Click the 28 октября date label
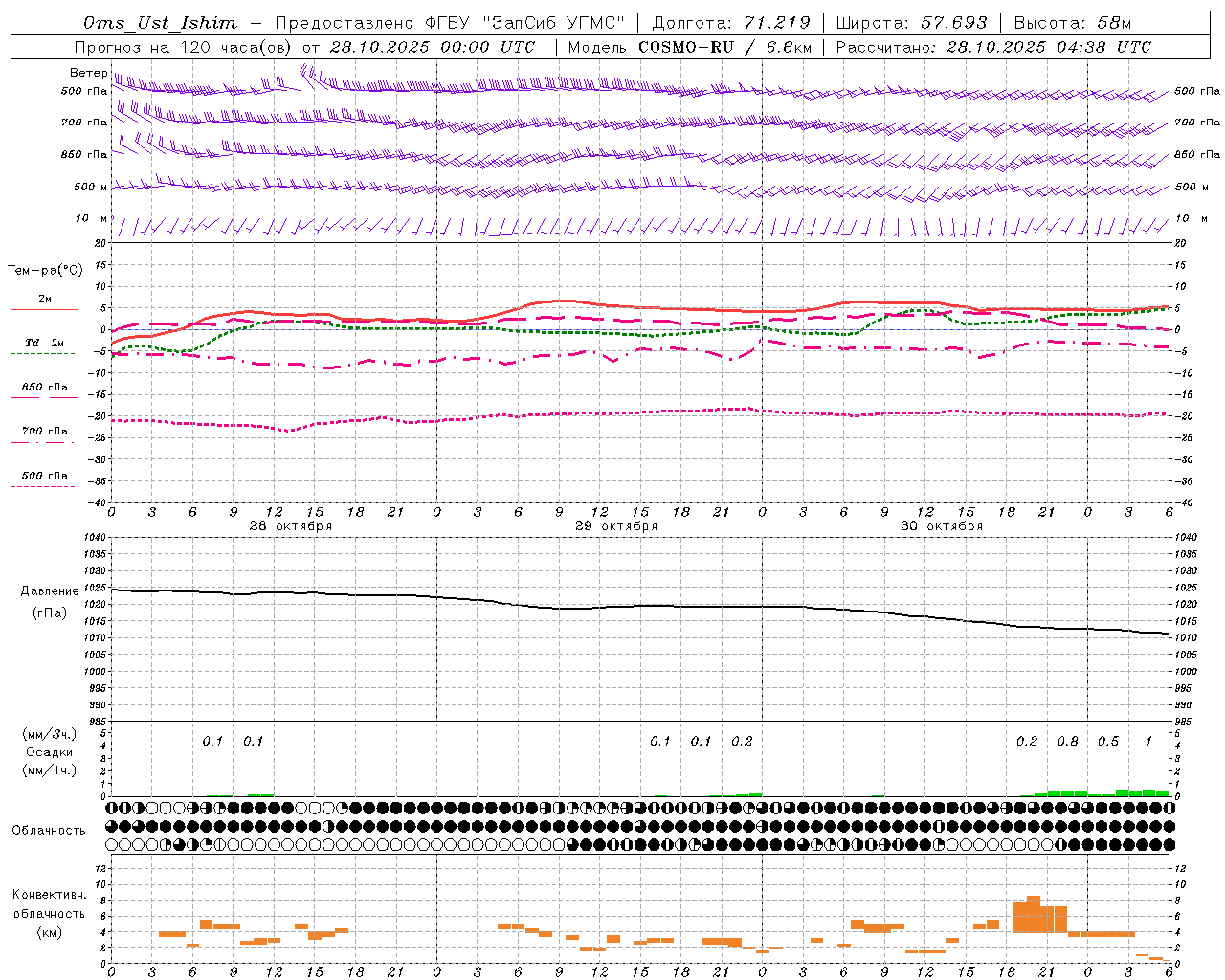 tap(291, 526)
